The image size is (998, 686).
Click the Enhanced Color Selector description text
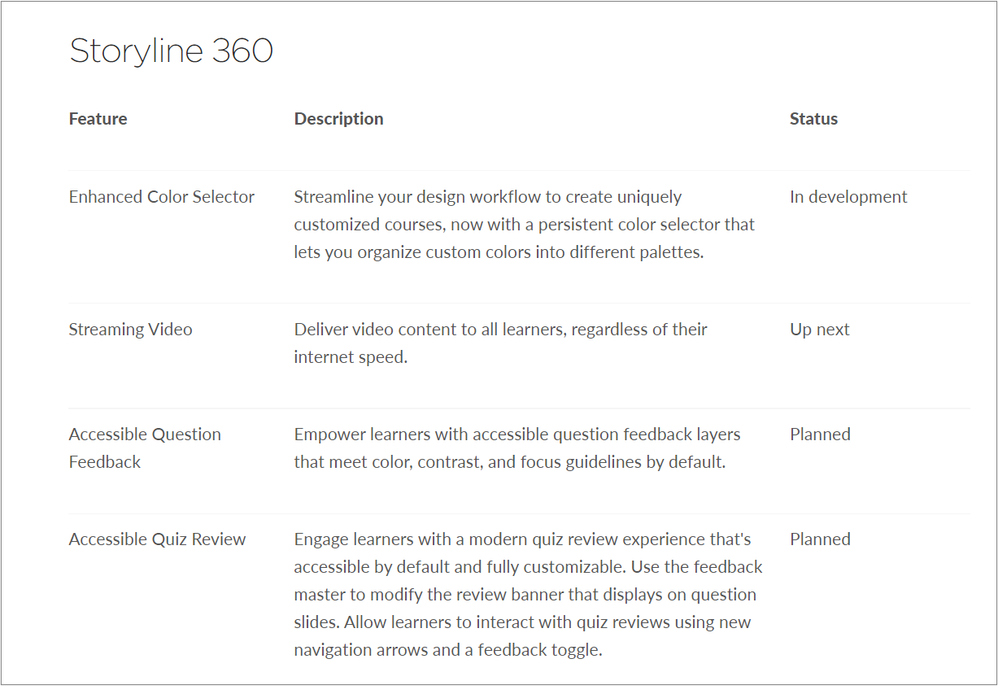click(x=524, y=224)
